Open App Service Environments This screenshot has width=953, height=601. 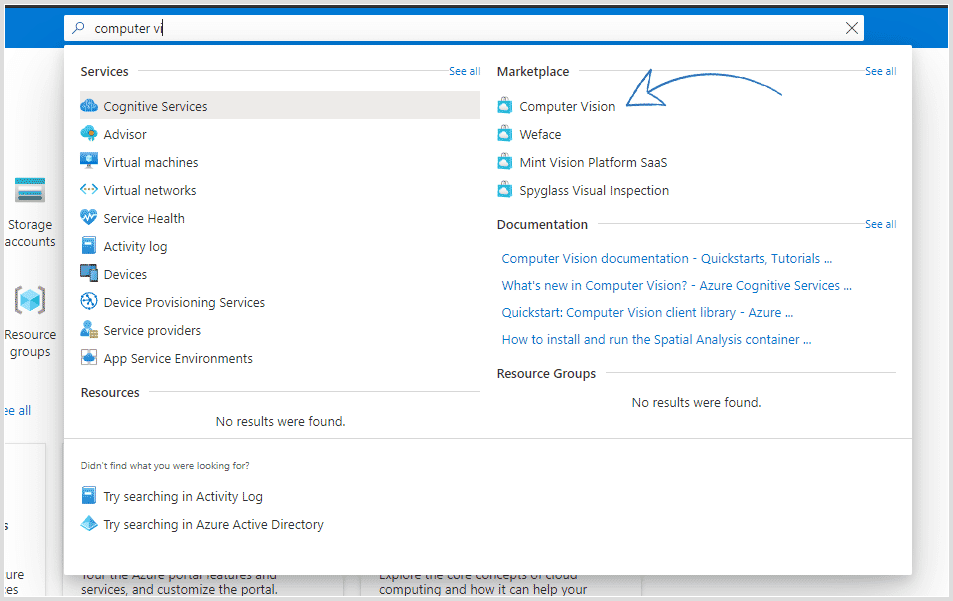[177, 359]
